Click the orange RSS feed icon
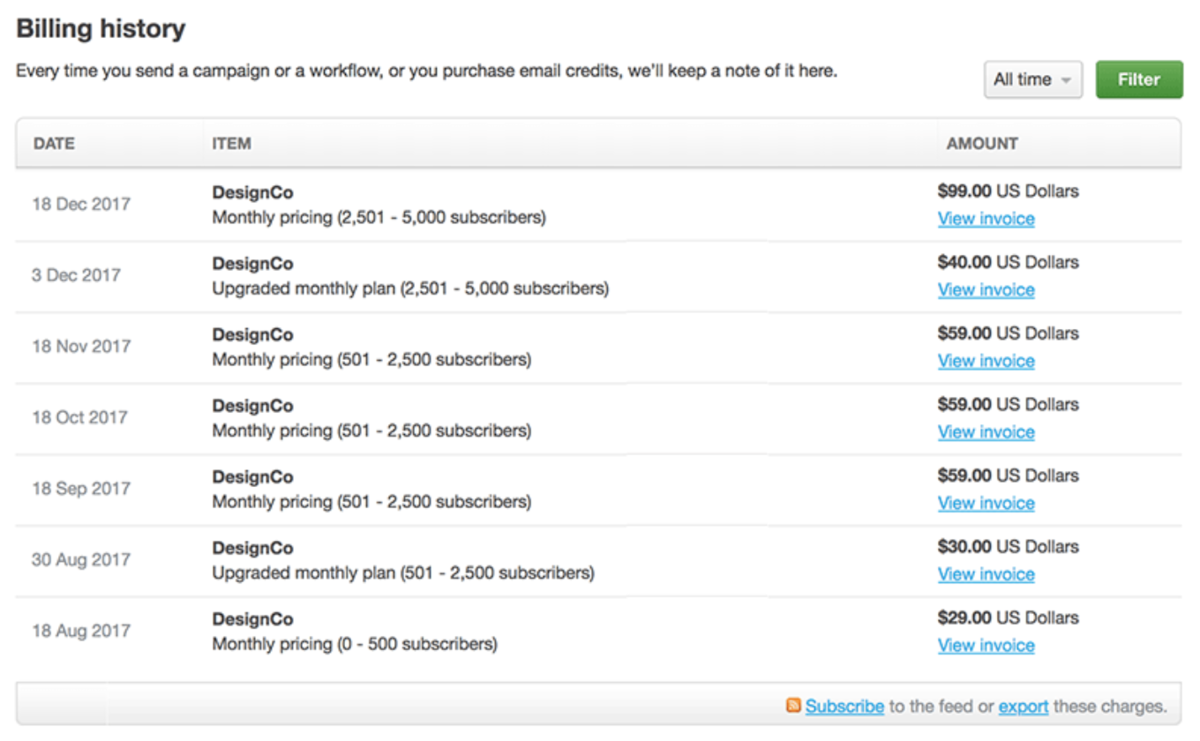 pos(793,706)
